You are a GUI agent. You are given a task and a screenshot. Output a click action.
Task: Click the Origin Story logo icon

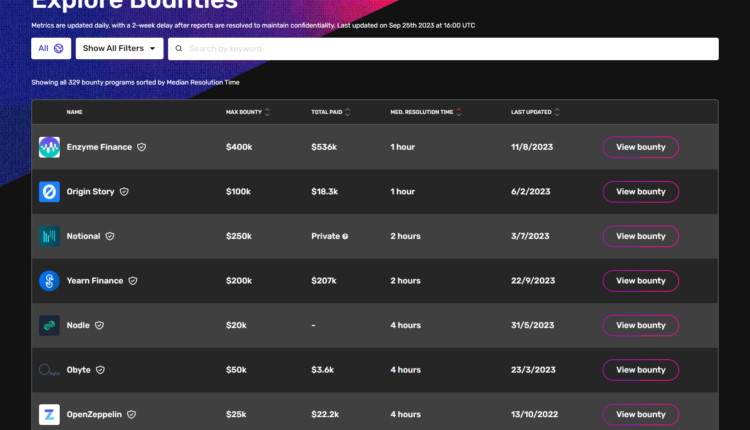pyautogui.click(x=49, y=191)
